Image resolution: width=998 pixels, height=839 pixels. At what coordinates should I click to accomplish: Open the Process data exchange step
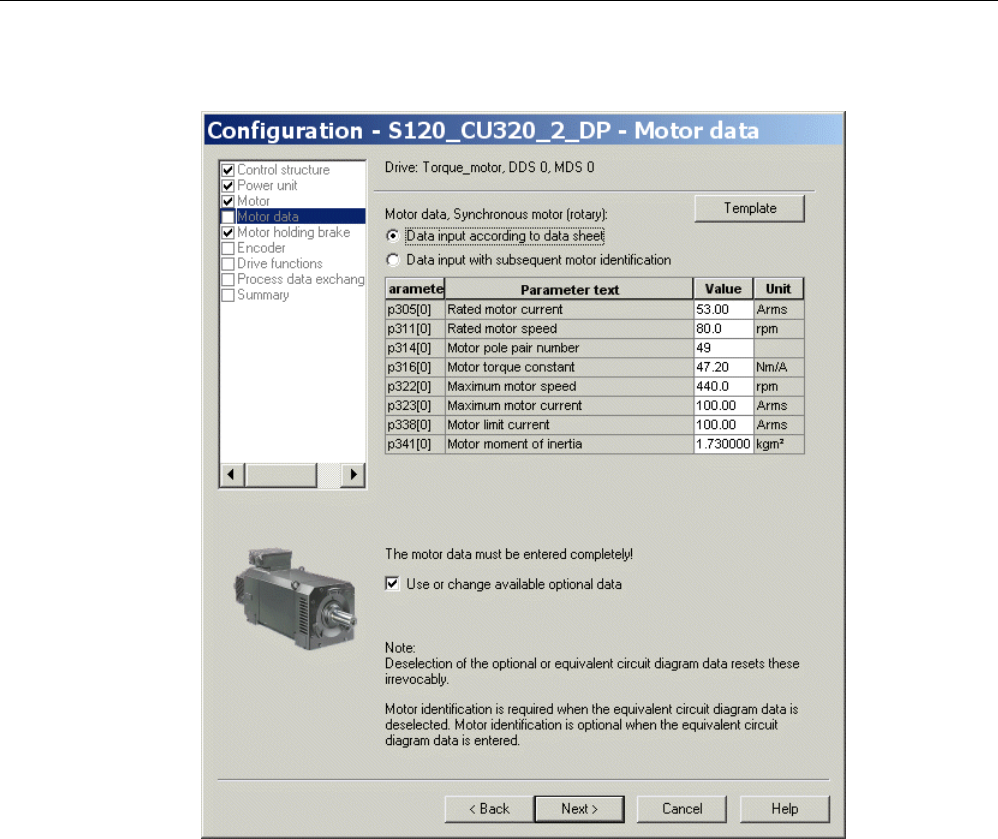[300, 279]
